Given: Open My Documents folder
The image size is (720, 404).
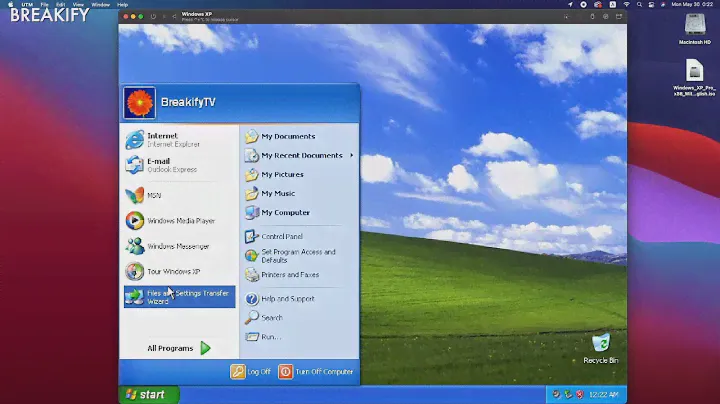Looking at the screenshot, I should pos(287,136).
